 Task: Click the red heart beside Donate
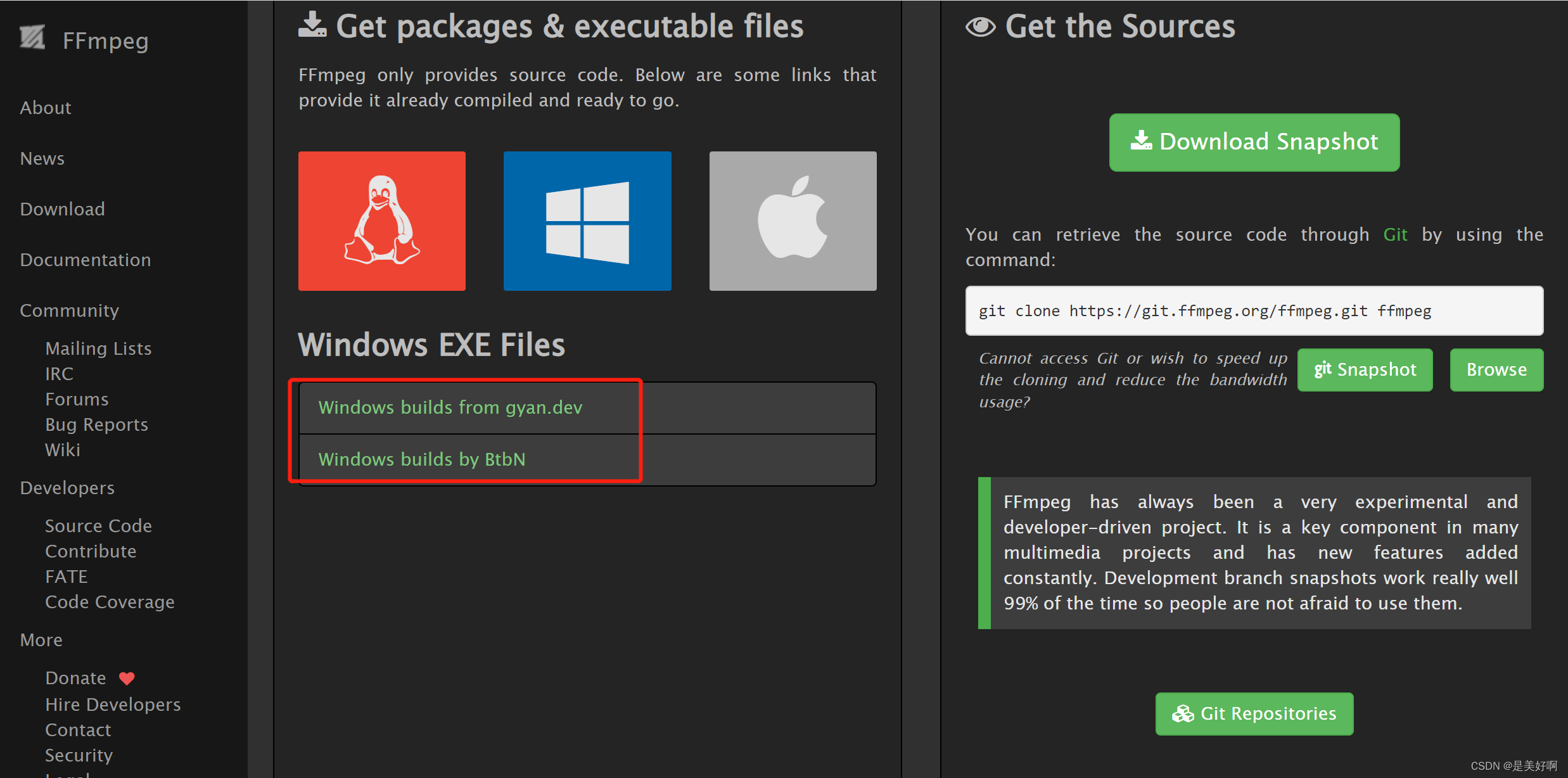127,678
